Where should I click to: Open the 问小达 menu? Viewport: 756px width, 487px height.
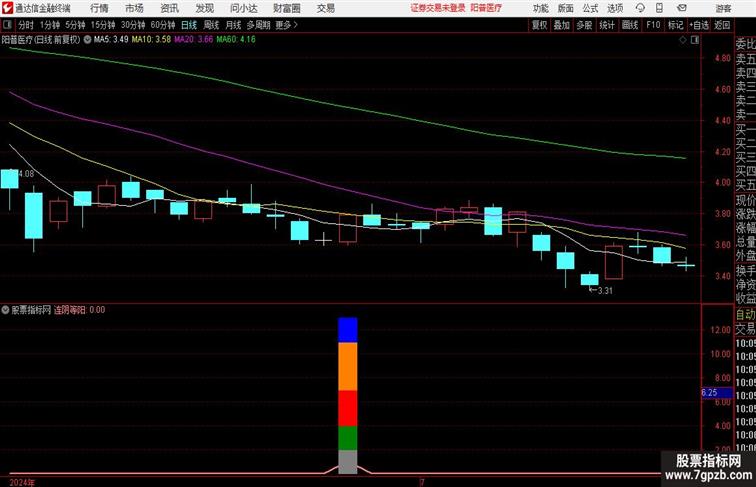243,8
